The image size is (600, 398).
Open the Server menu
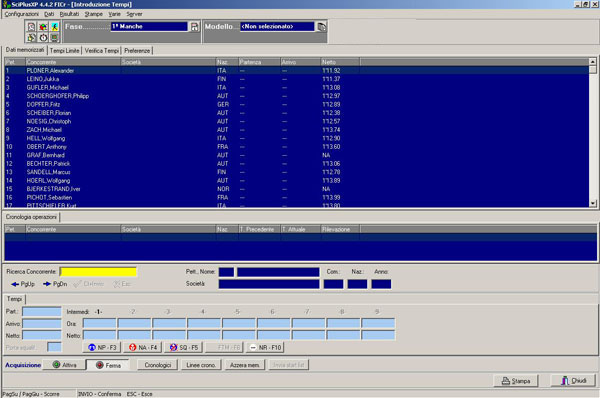134,14
